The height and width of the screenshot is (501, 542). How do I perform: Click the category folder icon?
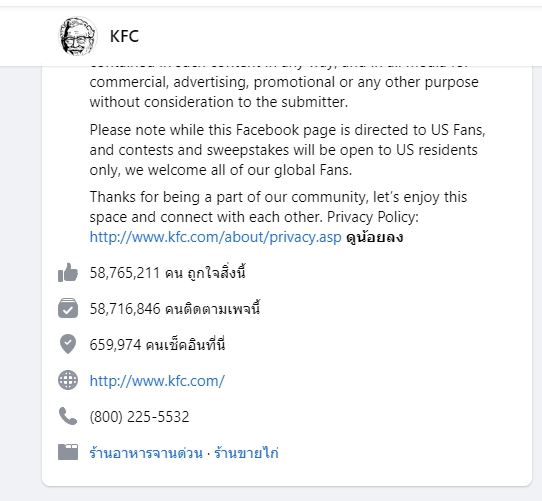coord(68,452)
